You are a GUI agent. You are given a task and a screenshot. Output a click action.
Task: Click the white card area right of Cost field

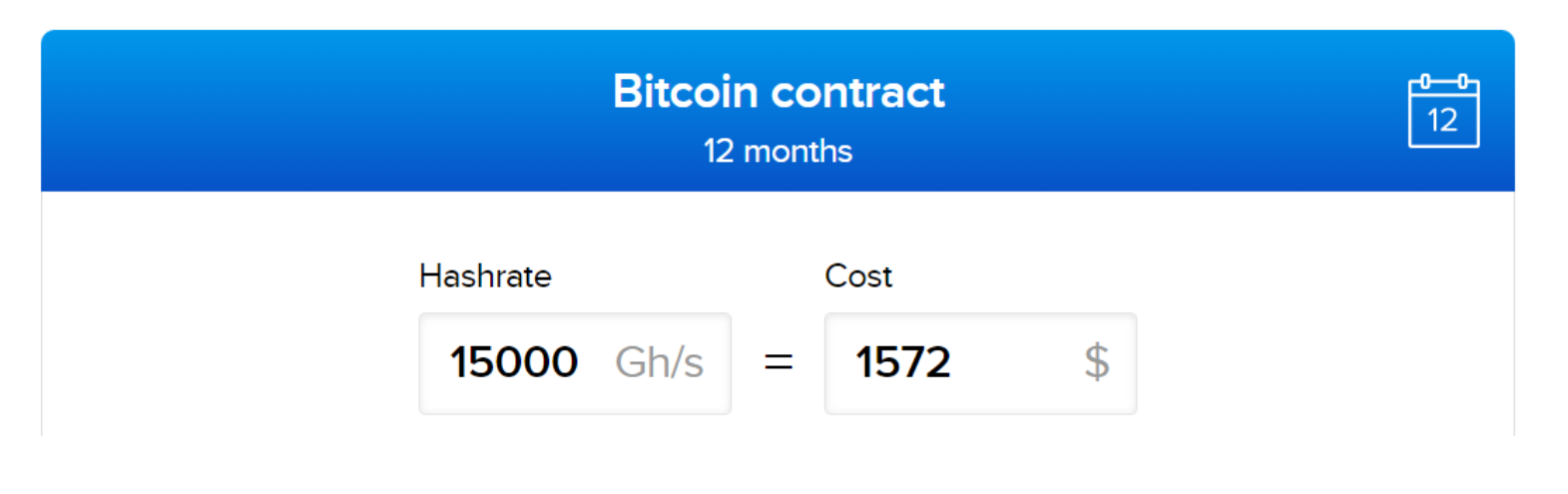click(1325, 319)
